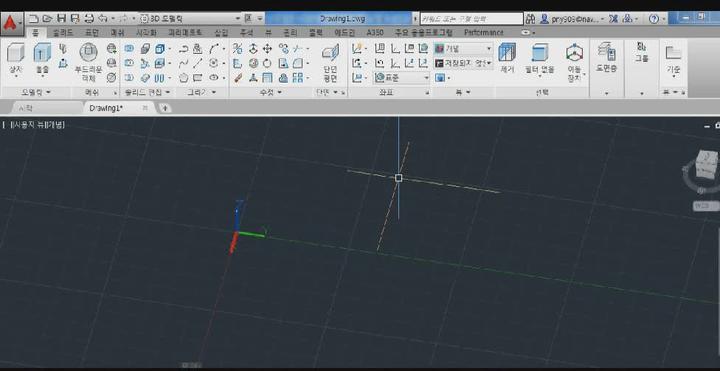Expand the 모델링 panel title arrow
The height and width of the screenshot is (371, 720).
tap(48, 92)
